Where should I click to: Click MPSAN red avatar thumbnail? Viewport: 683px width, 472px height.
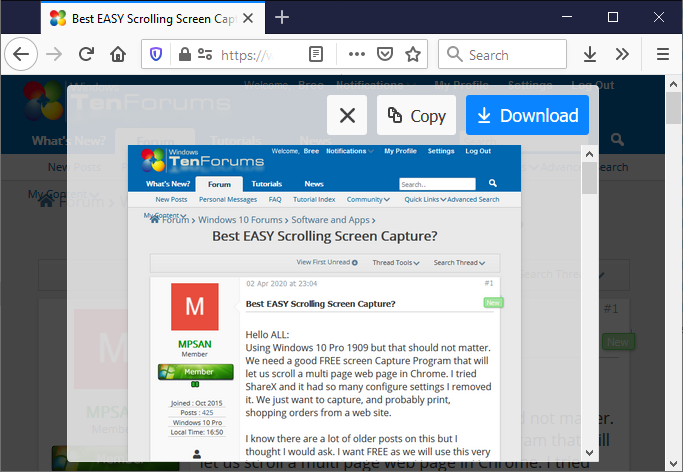point(195,307)
